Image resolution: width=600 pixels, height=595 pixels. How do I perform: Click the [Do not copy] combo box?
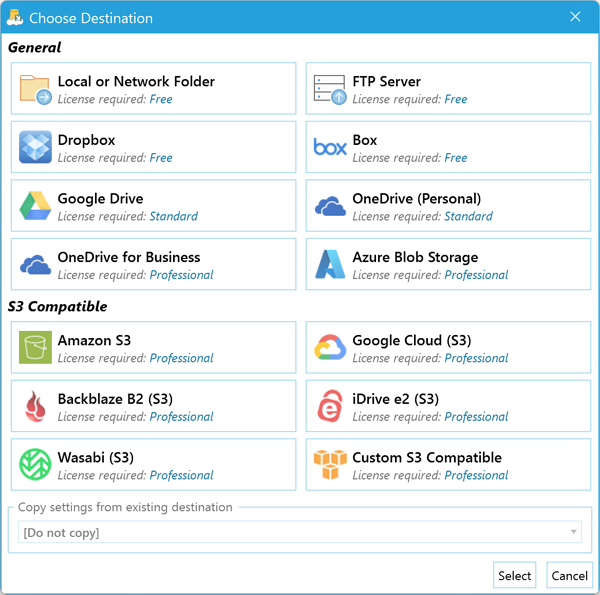coord(300,532)
